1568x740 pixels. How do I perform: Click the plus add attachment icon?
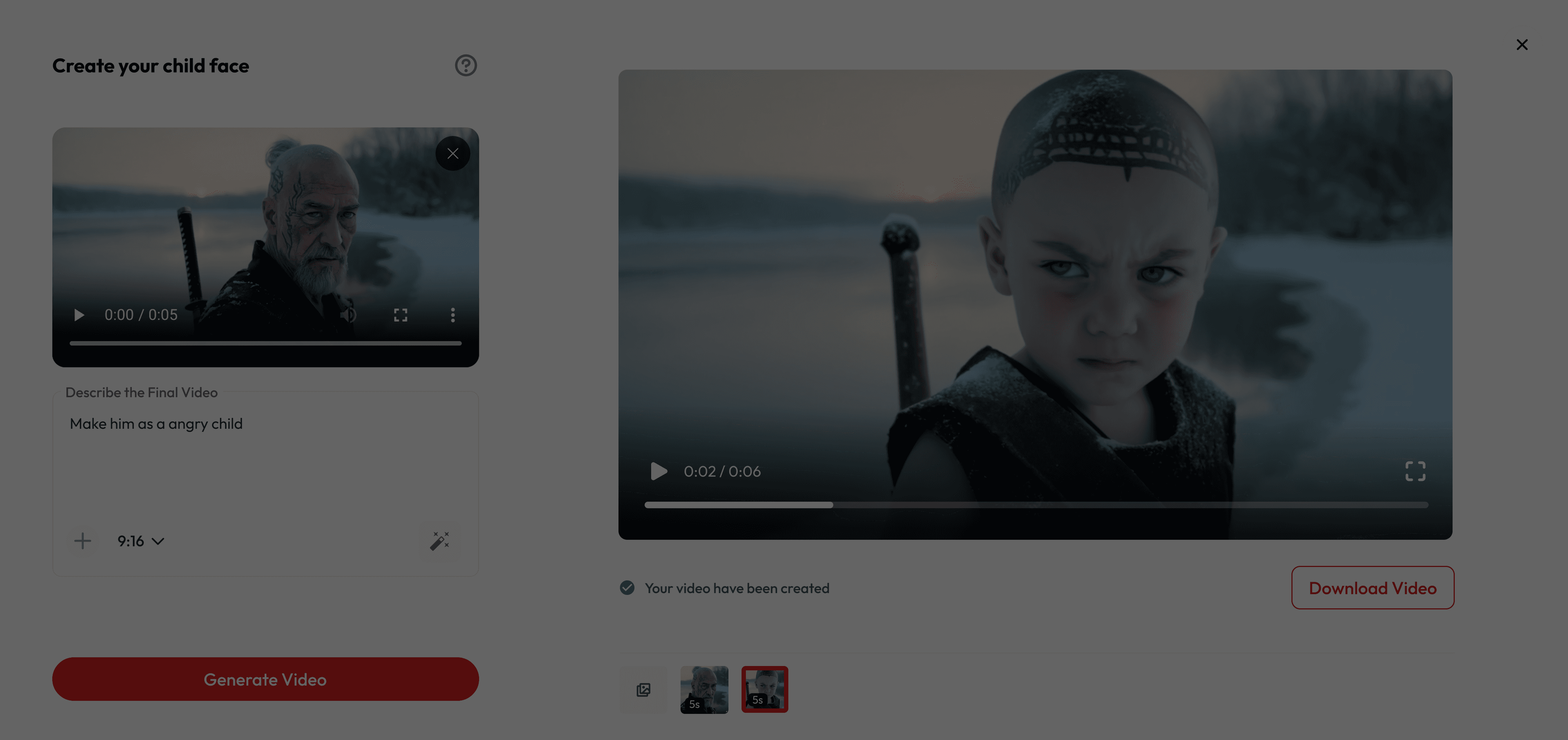82,541
